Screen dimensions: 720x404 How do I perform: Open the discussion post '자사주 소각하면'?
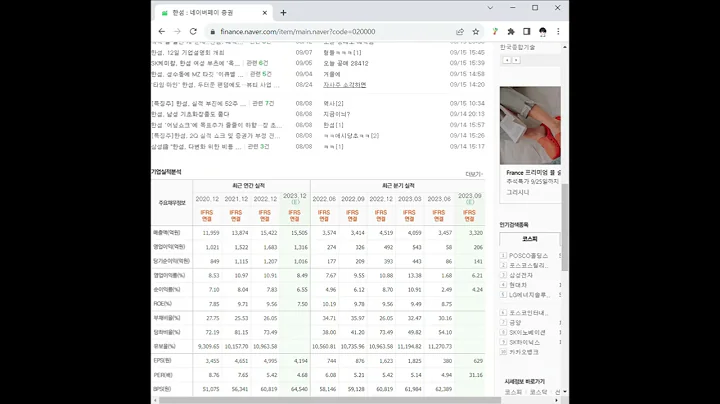coord(344,85)
